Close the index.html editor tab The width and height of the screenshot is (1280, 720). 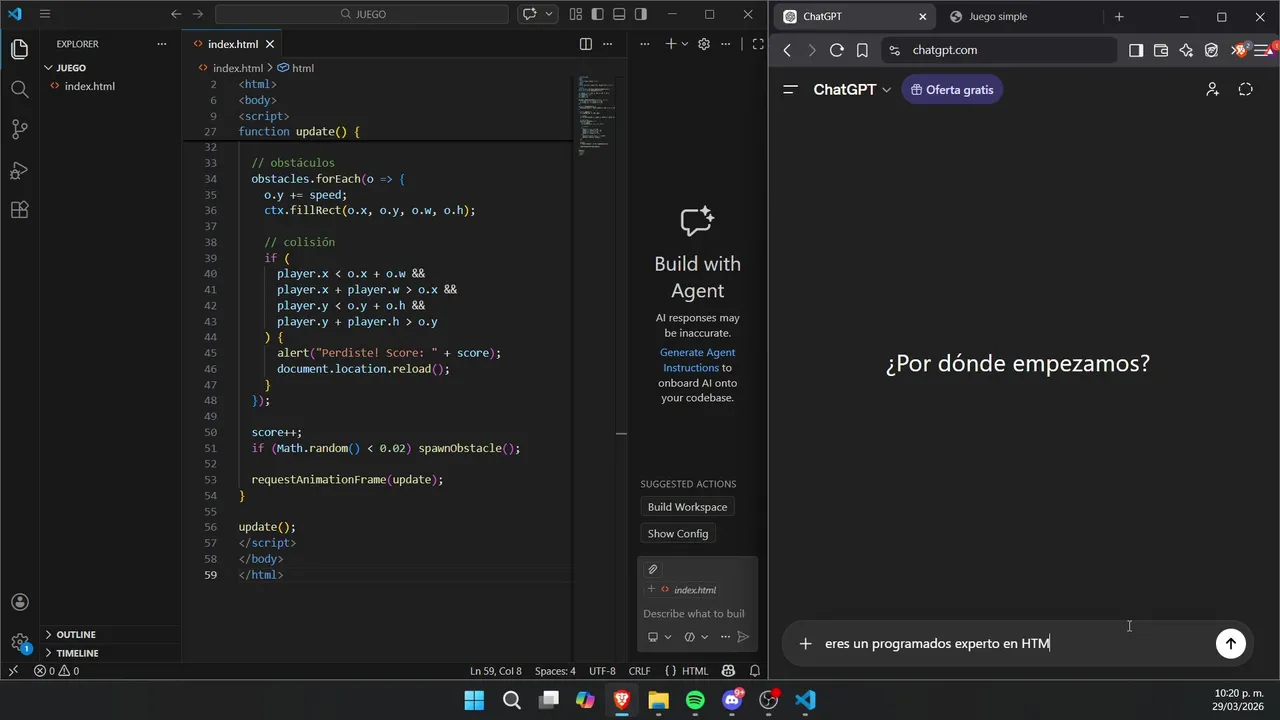[270, 44]
